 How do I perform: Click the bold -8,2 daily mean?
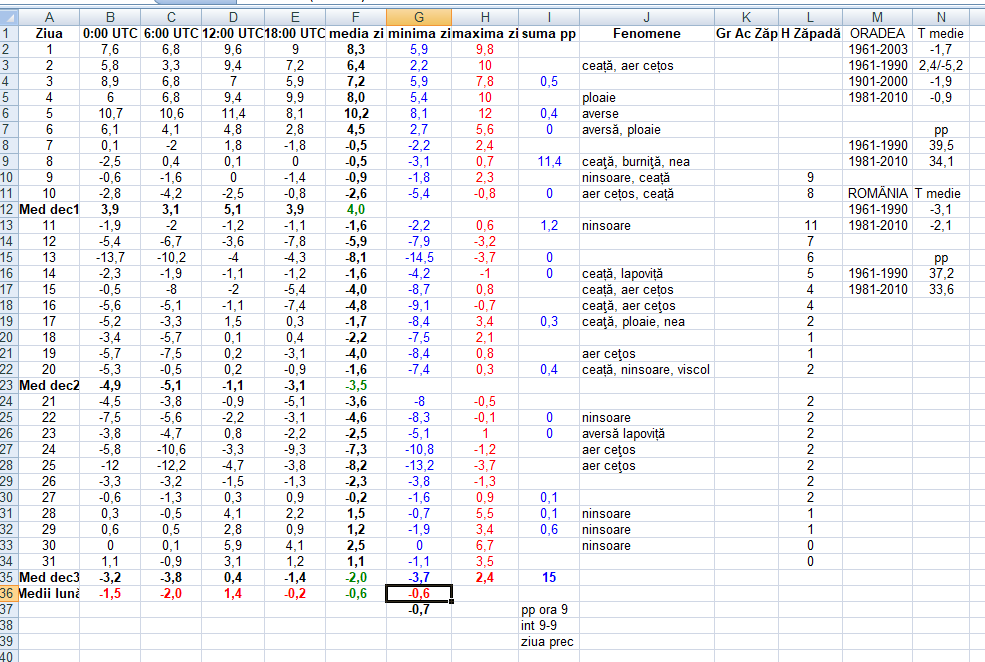click(356, 466)
